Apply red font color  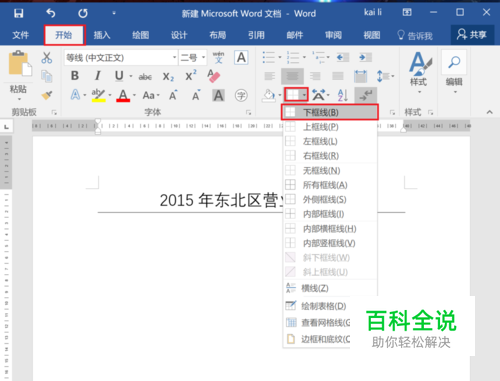click(123, 95)
